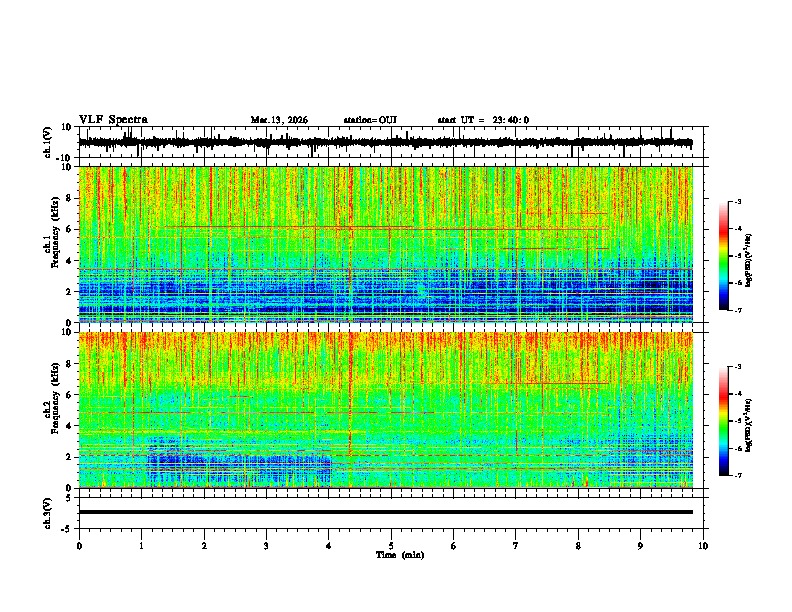The height and width of the screenshot is (612, 792).
Task: Click the "Mar.13, 2026" date text
Action: tap(279, 120)
